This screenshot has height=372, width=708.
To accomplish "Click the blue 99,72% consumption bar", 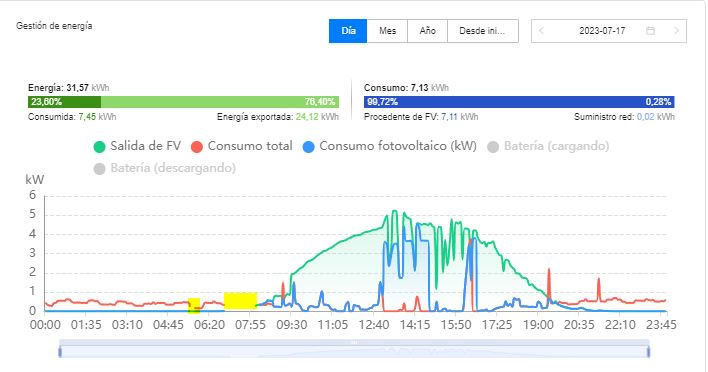I will pyautogui.click(x=518, y=102).
